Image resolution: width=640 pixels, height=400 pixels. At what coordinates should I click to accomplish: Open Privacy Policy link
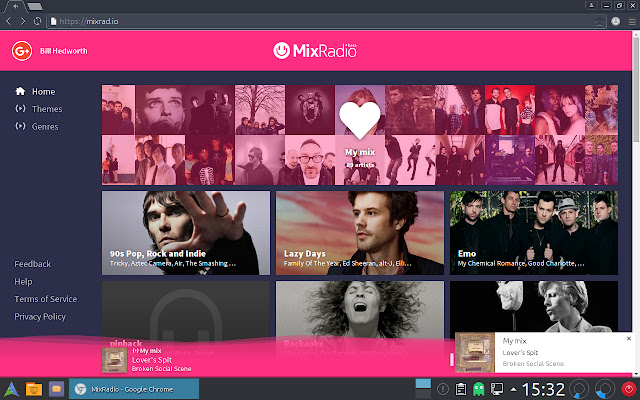click(x=40, y=317)
